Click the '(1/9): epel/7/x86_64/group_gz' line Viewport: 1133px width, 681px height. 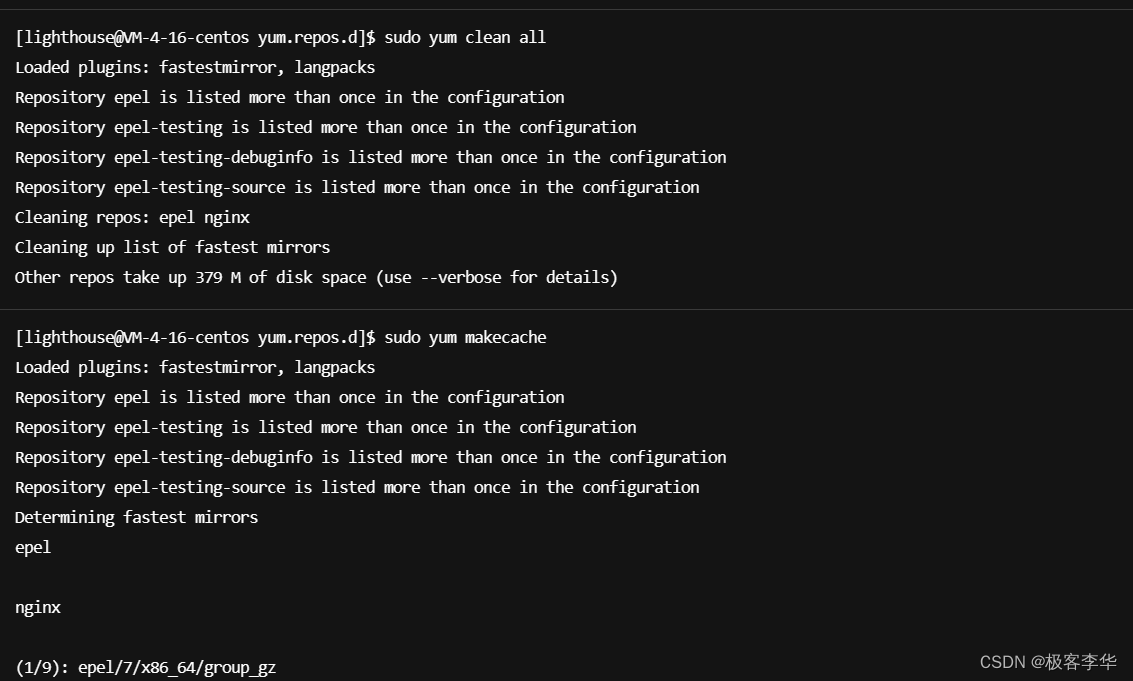click(145, 668)
